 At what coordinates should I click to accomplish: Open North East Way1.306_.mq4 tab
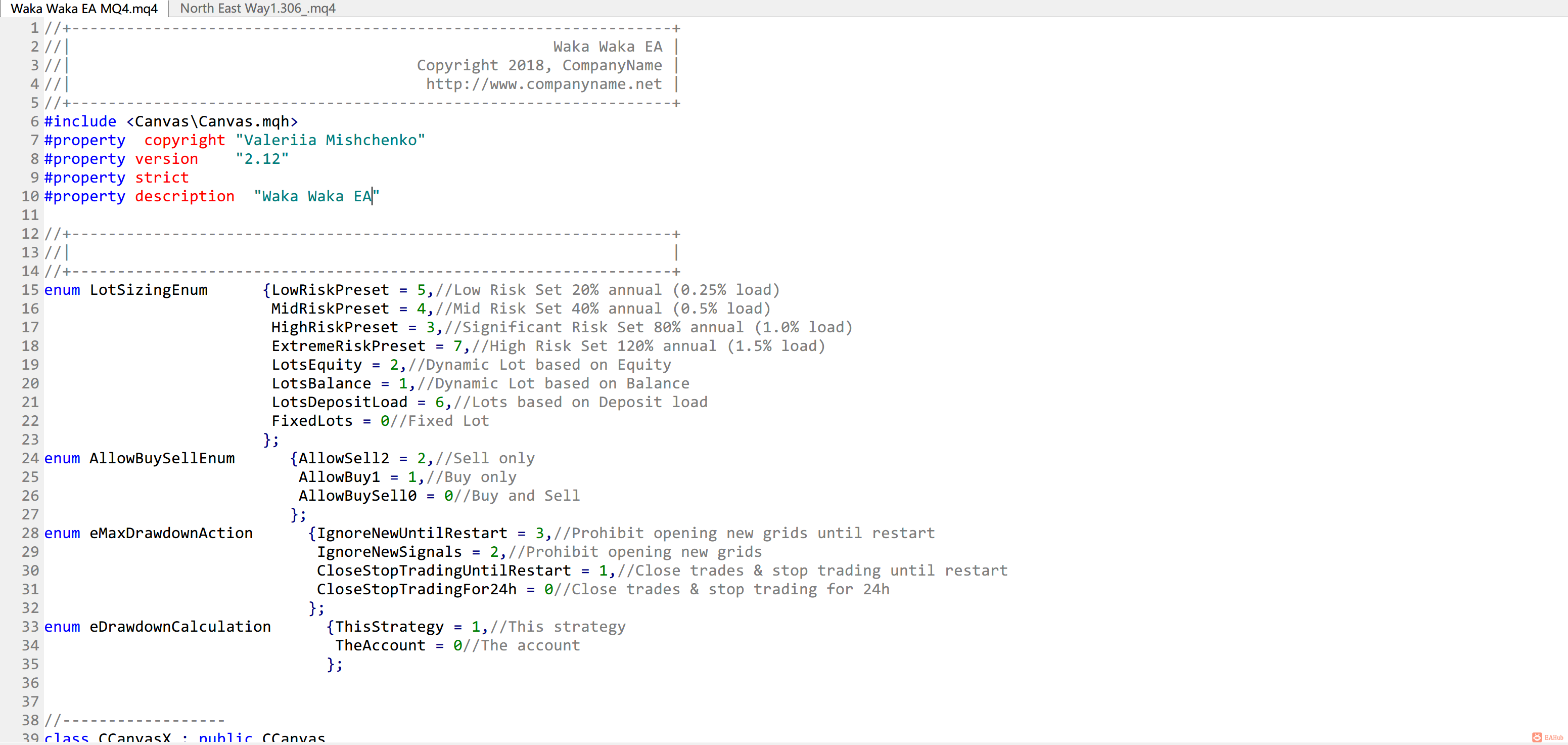257,9
